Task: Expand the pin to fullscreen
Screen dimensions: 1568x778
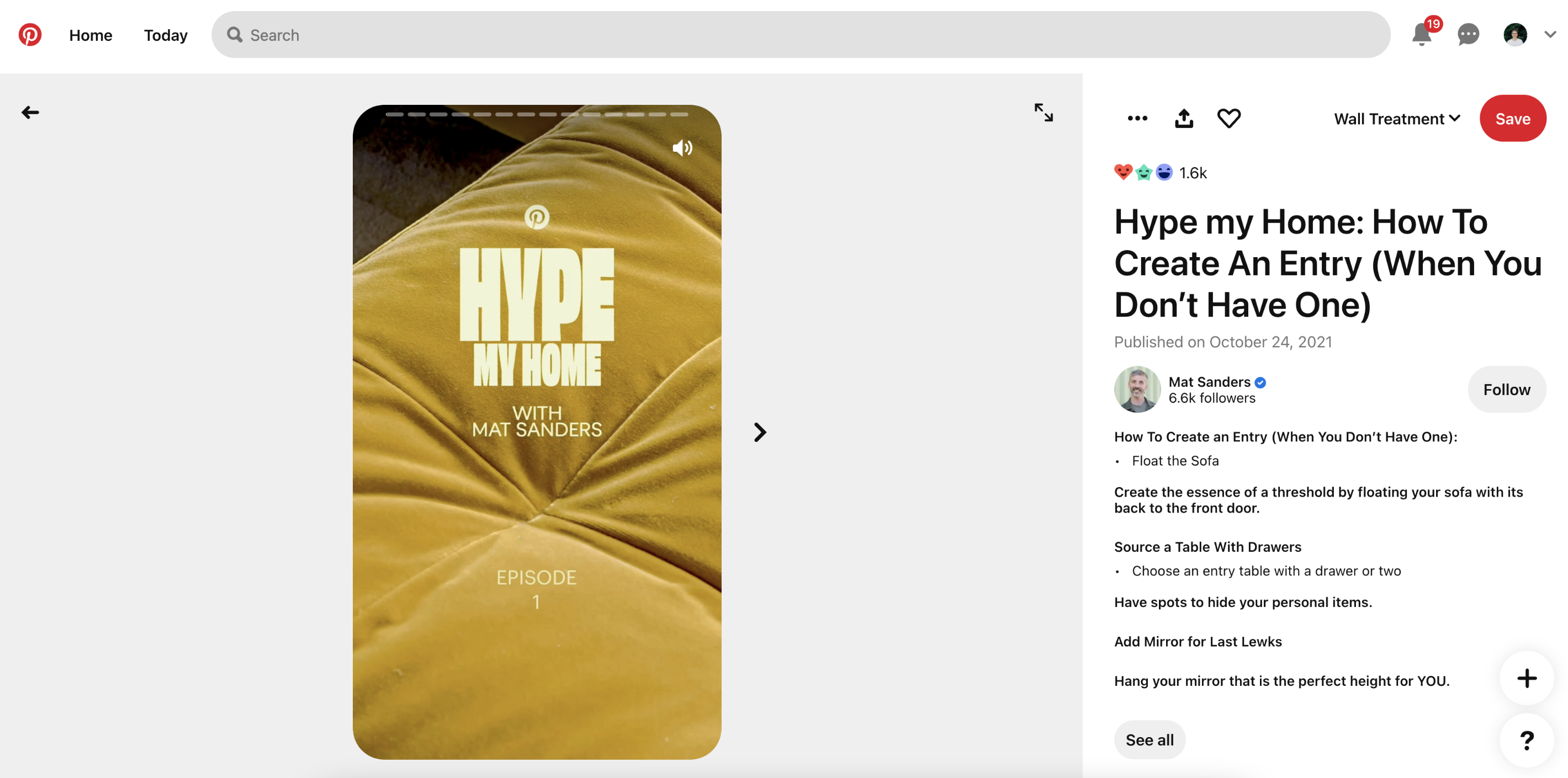Action: click(x=1043, y=112)
